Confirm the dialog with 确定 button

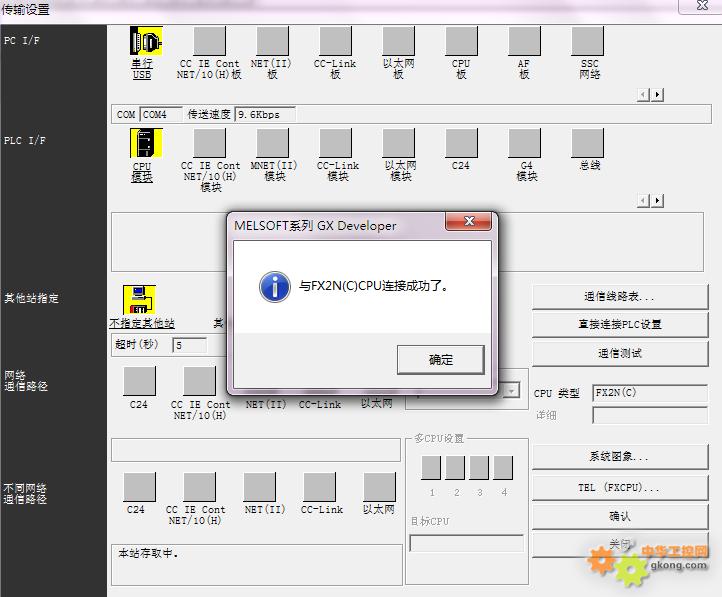tap(441, 359)
